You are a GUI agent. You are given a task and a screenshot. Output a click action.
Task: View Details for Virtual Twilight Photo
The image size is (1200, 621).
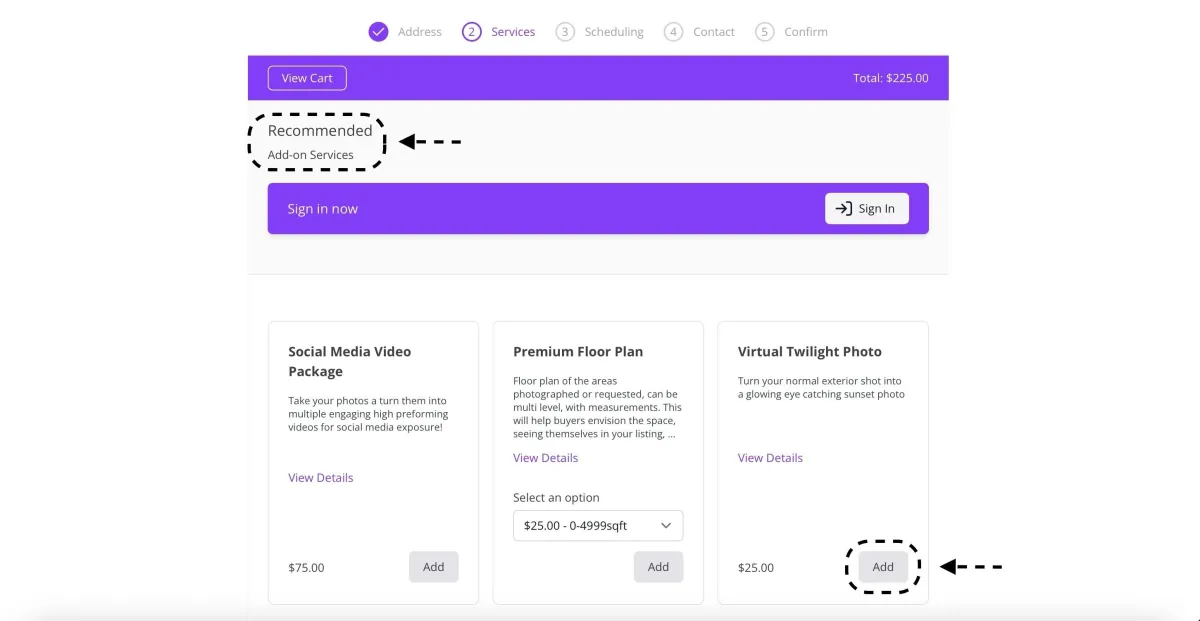tap(770, 458)
